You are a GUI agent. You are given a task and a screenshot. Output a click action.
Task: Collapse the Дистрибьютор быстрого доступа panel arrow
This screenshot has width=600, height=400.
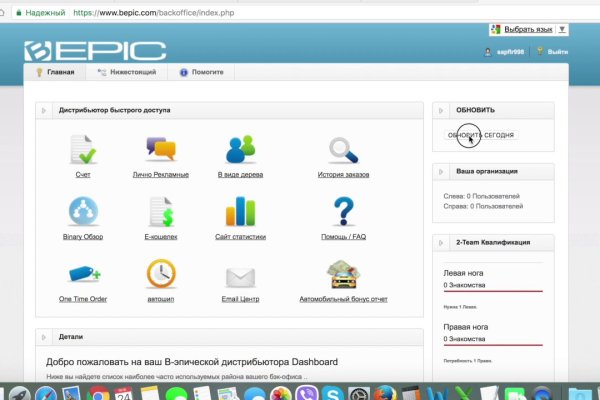(45, 109)
